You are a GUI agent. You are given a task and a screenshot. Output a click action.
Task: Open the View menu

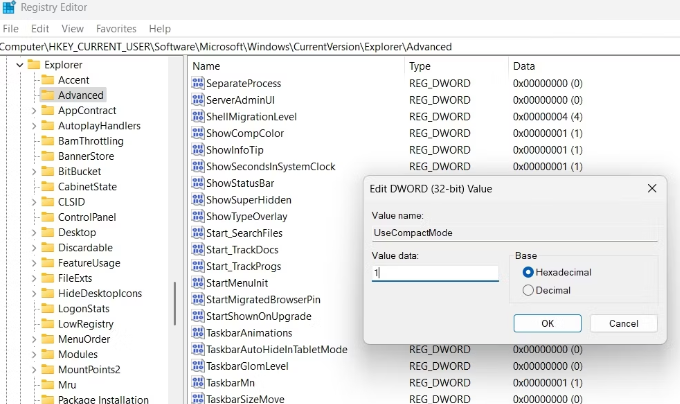pyautogui.click(x=72, y=29)
